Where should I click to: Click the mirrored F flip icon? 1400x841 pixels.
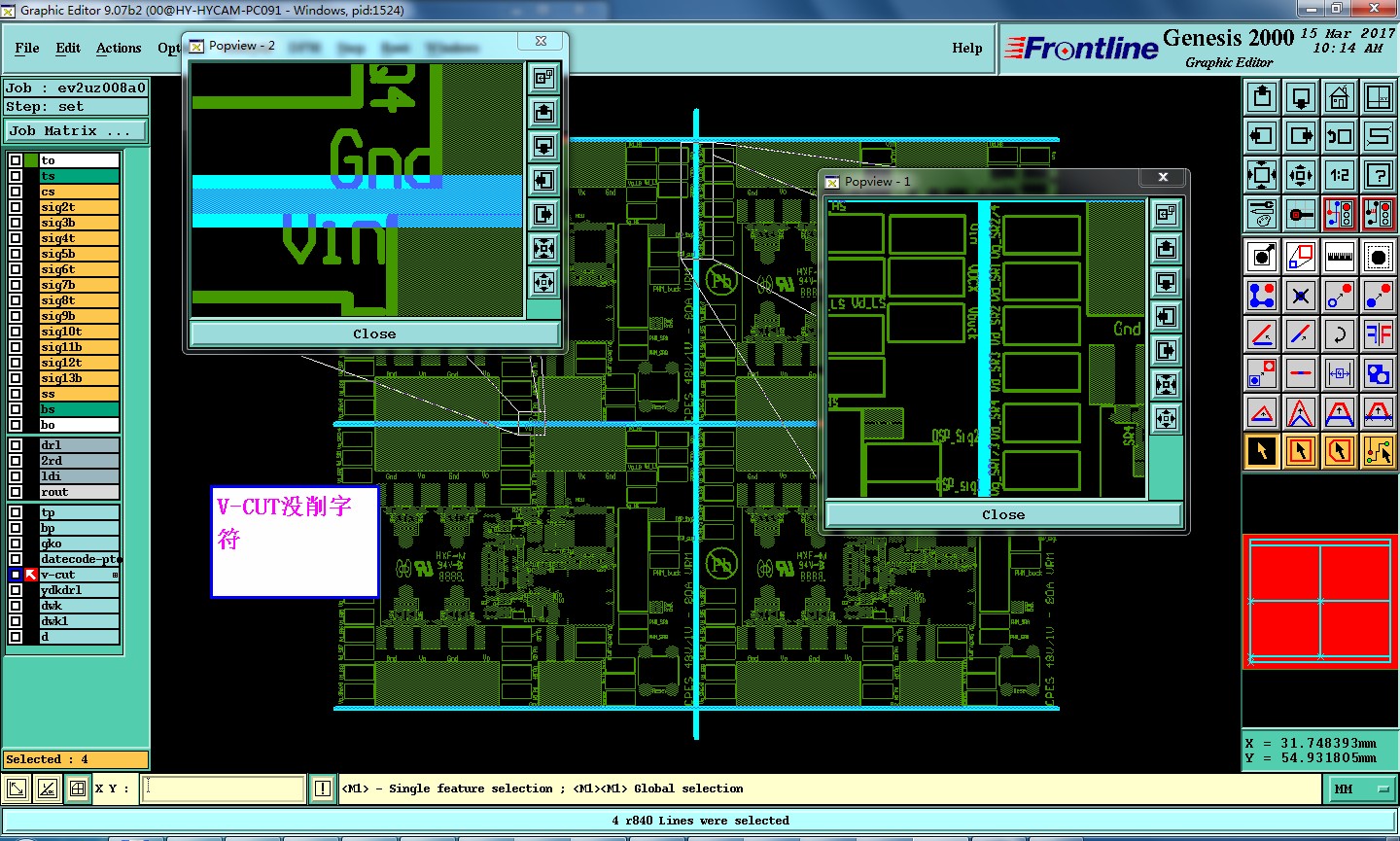pos(1379,334)
